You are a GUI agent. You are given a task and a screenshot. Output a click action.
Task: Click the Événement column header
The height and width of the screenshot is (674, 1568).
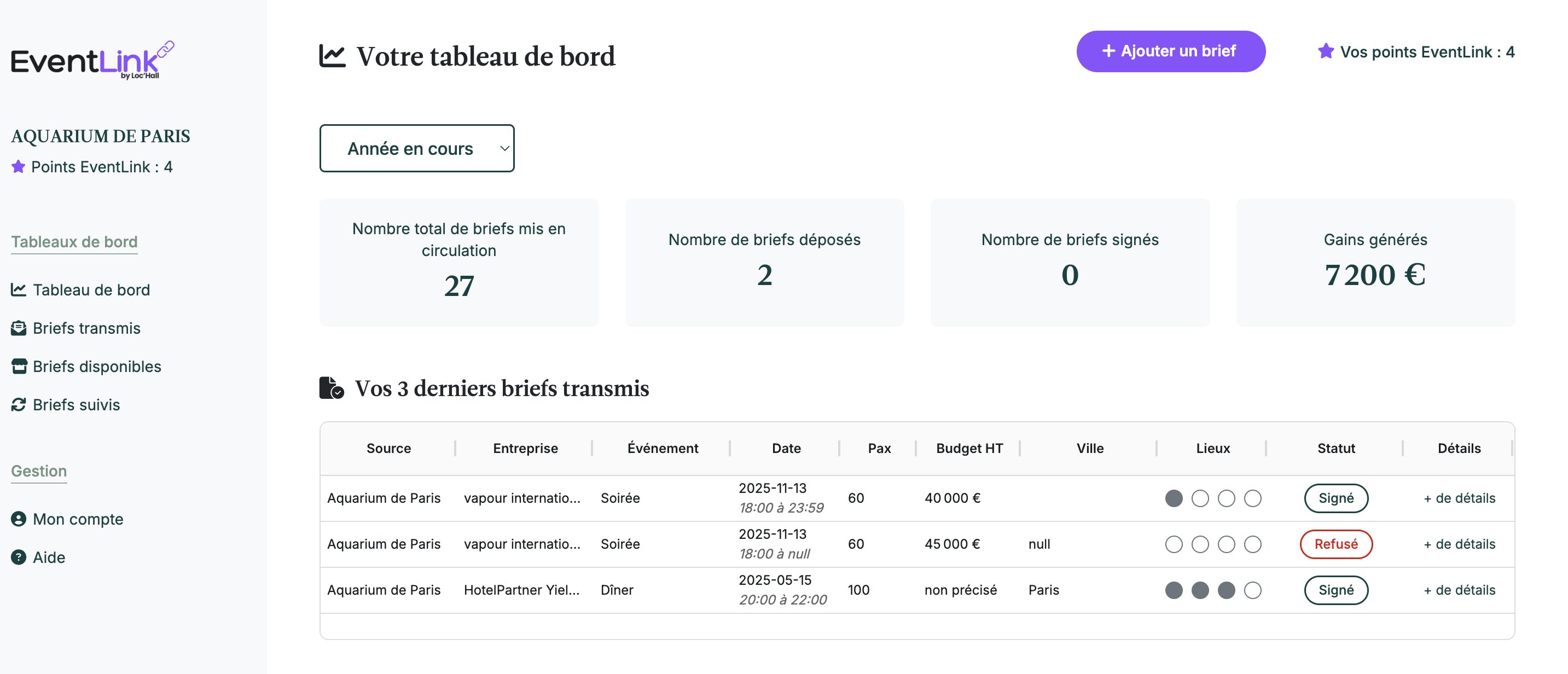pos(663,448)
